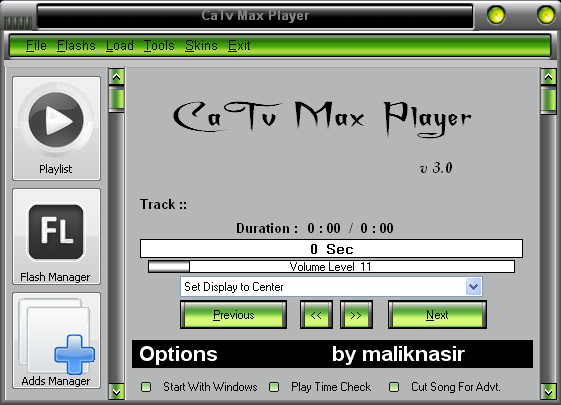The width and height of the screenshot is (561, 405).
Task: Click the left yellow-green round title button
Action: click(496, 15)
